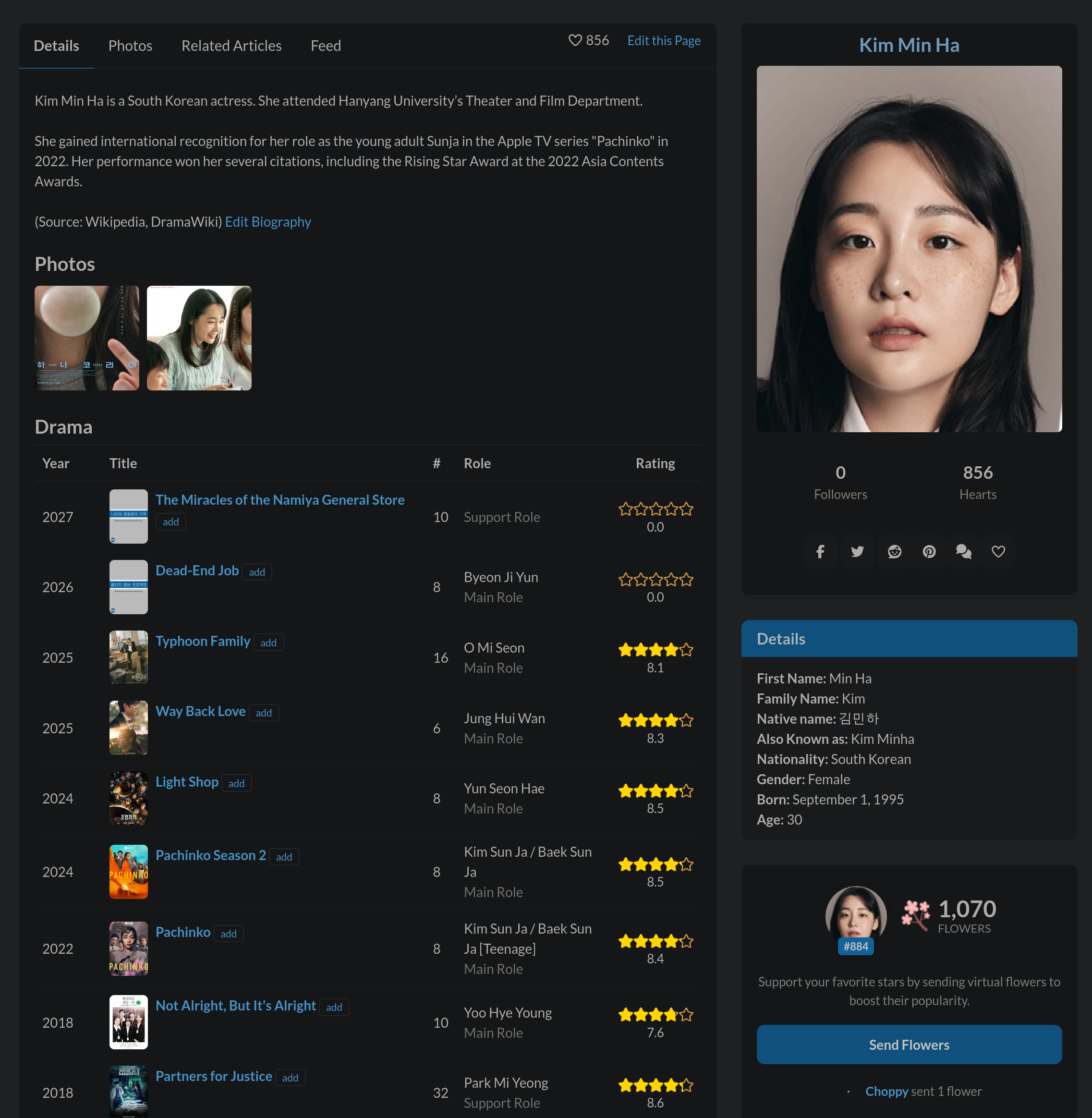Viewport: 1092px width, 1118px height.
Task: Open the Pachinko Season 2 drama page
Action: click(211, 855)
